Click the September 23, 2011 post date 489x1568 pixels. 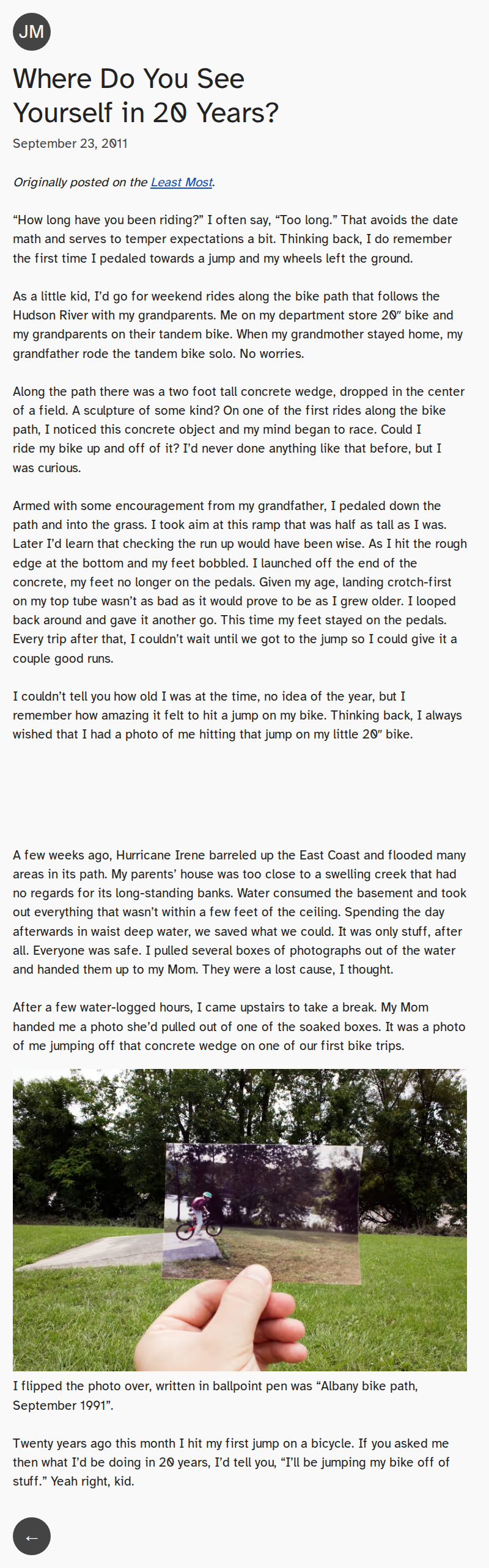[x=70, y=144]
